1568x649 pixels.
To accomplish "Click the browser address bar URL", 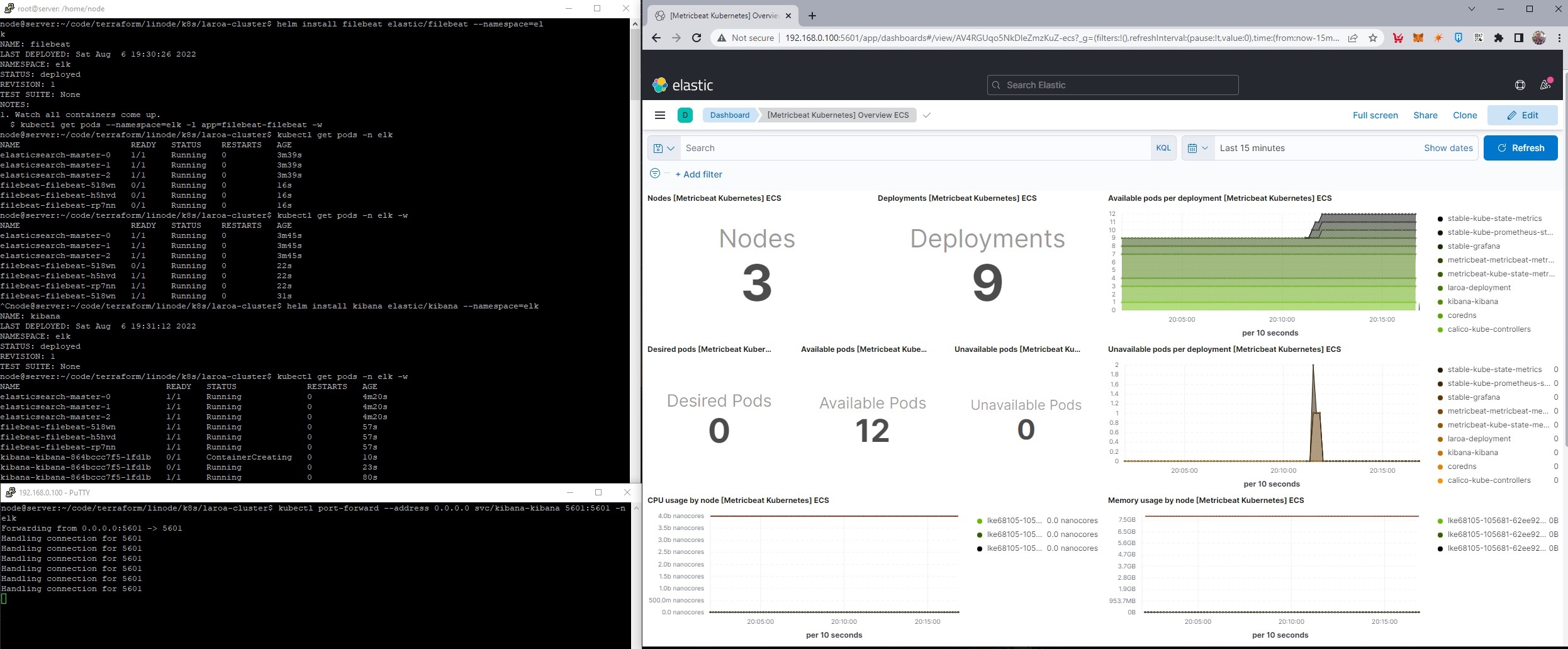I will [1062, 38].
